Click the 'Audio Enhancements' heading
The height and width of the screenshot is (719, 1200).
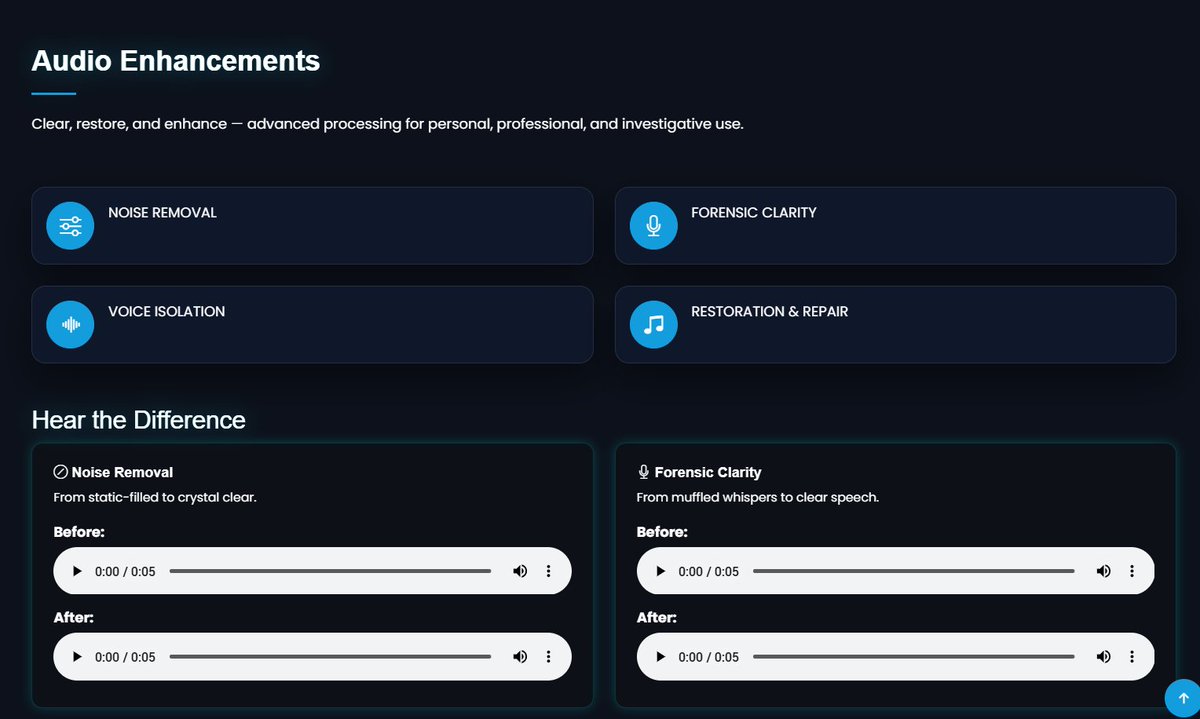[176, 61]
